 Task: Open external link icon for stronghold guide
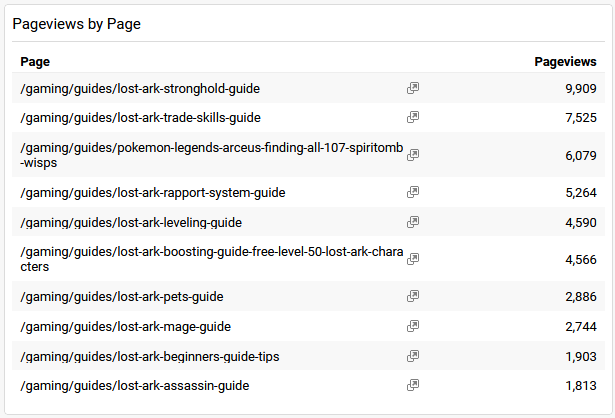pos(412,88)
